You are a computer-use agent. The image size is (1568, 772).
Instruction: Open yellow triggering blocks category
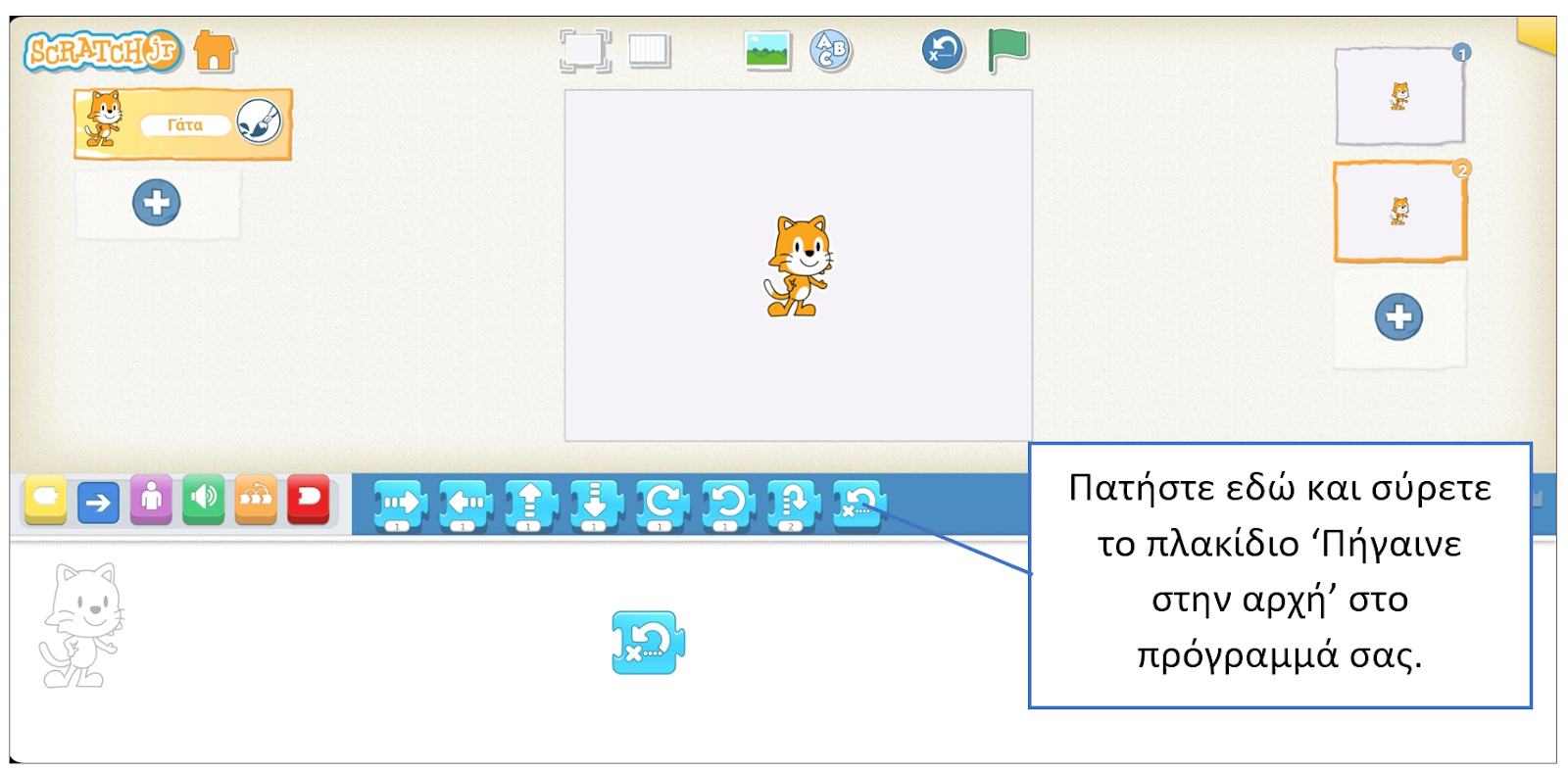45,501
